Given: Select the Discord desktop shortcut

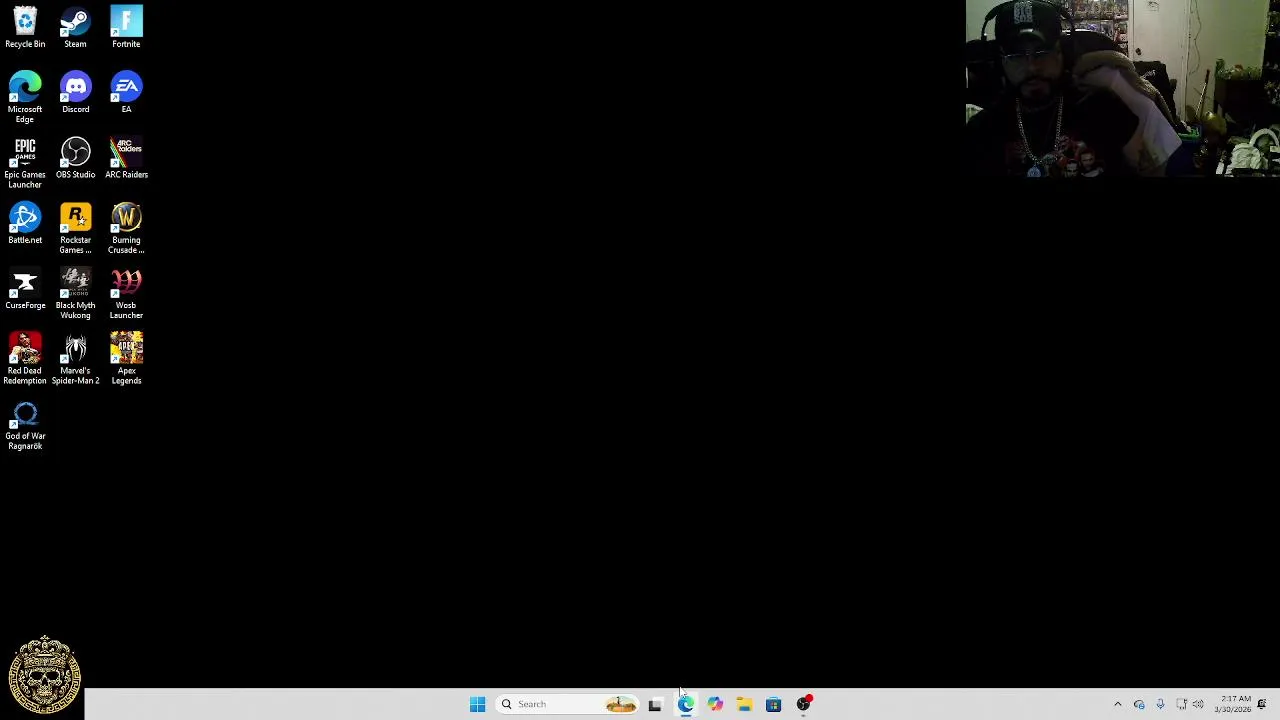Looking at the screenshot, I should tap(75, 93).
